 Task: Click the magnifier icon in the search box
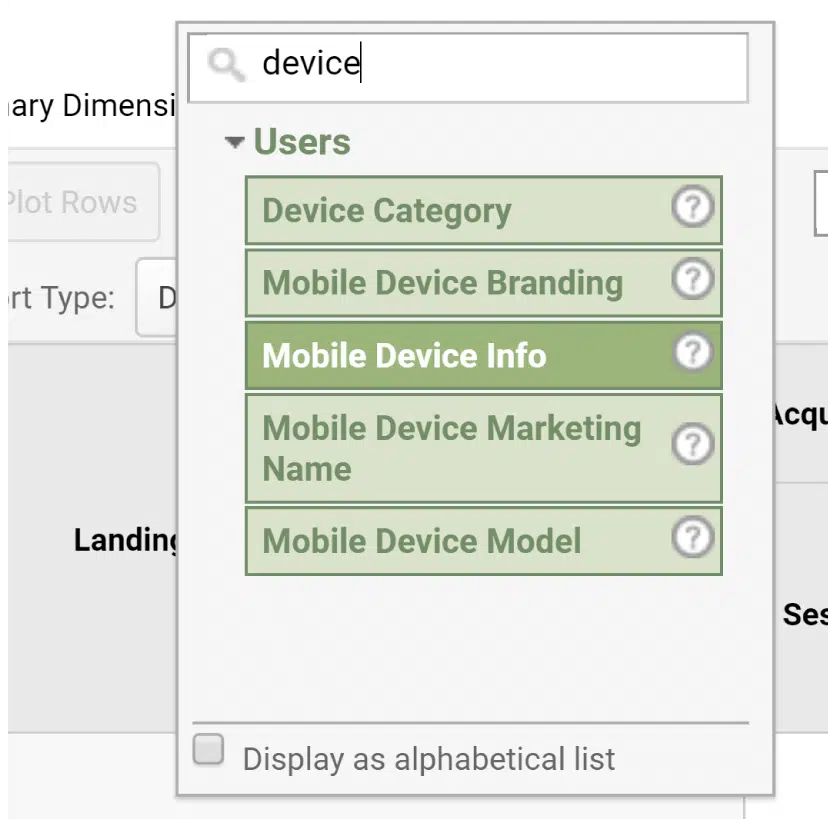pos(226,66)
